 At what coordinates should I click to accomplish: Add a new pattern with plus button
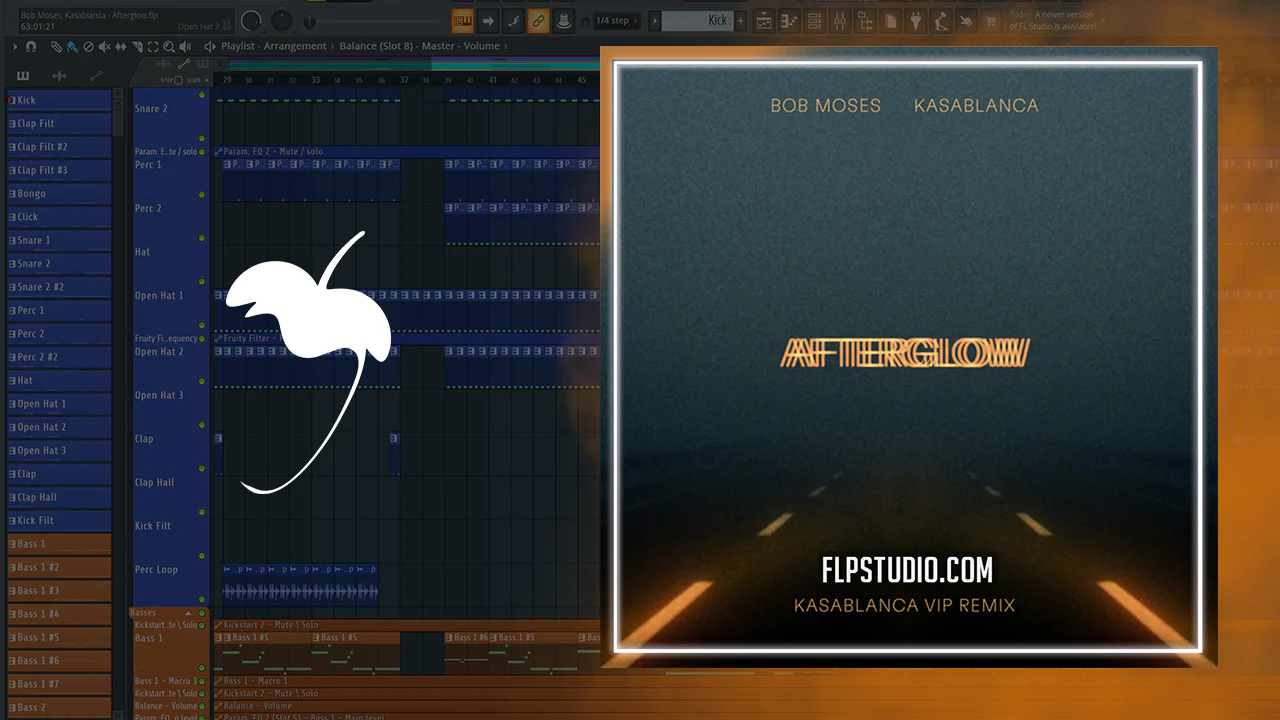coord(741,20)
